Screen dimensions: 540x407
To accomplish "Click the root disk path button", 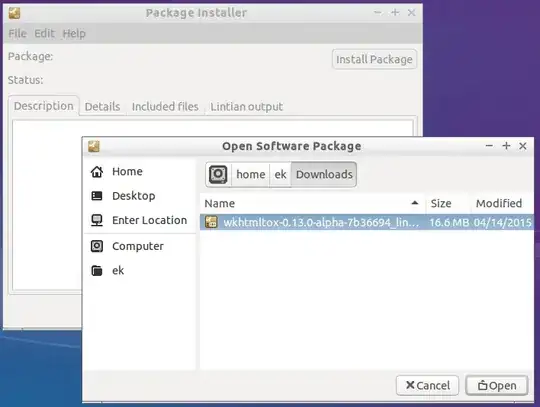I will click(218, 174).
